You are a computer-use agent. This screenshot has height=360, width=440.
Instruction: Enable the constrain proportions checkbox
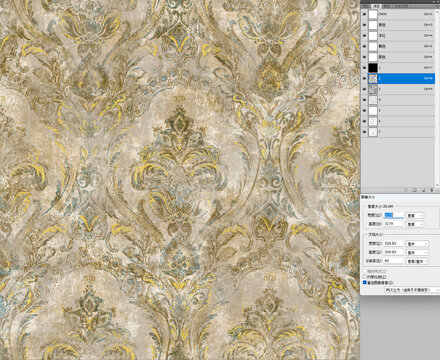point(365,277)
